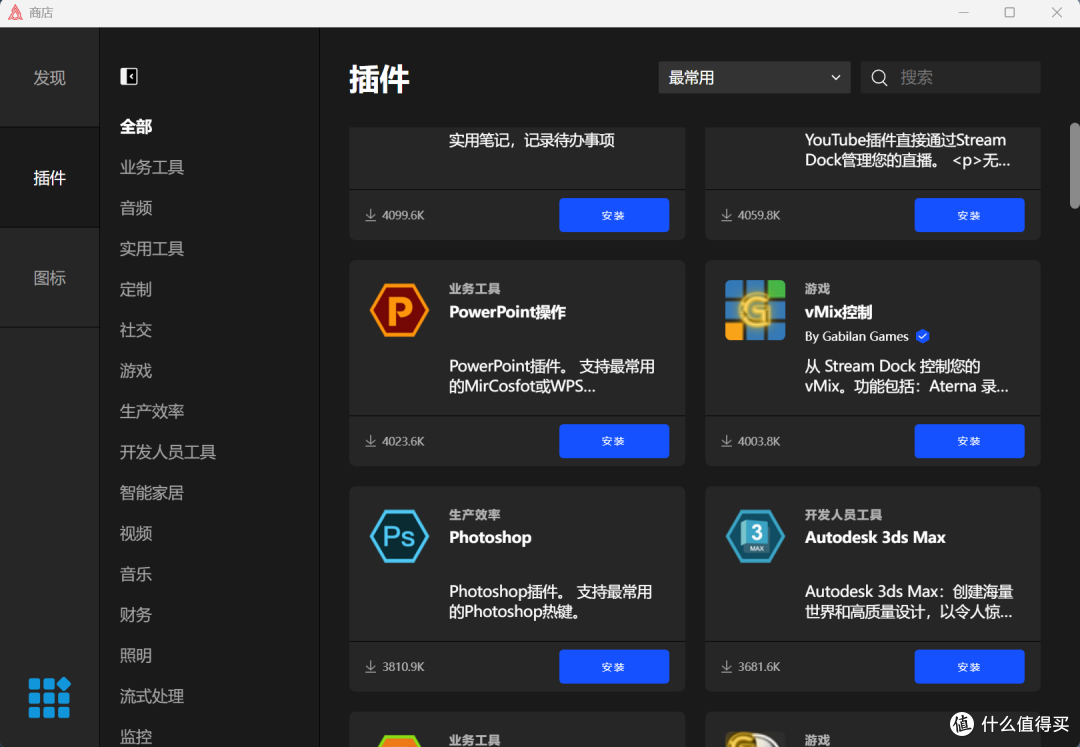Install the plugin with 4099.6K downloads
This screenshot has width=1080, height=747.
click(614, 215)
